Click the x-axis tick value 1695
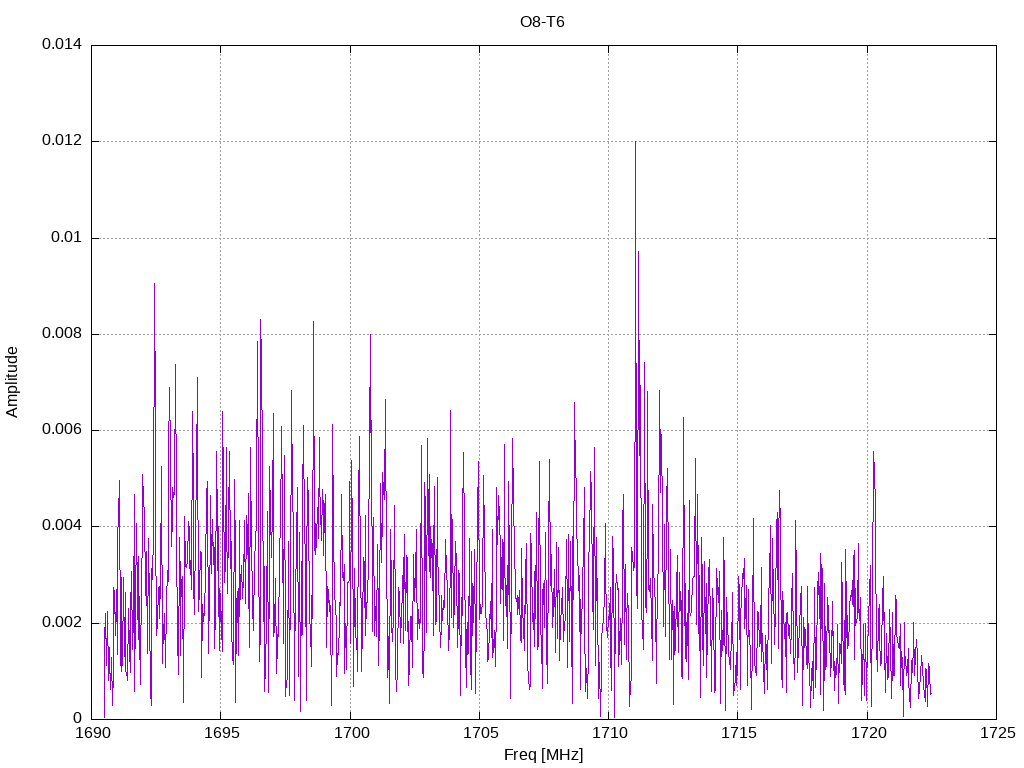This screenshot has height=768, width=1024. coord(222,733)
